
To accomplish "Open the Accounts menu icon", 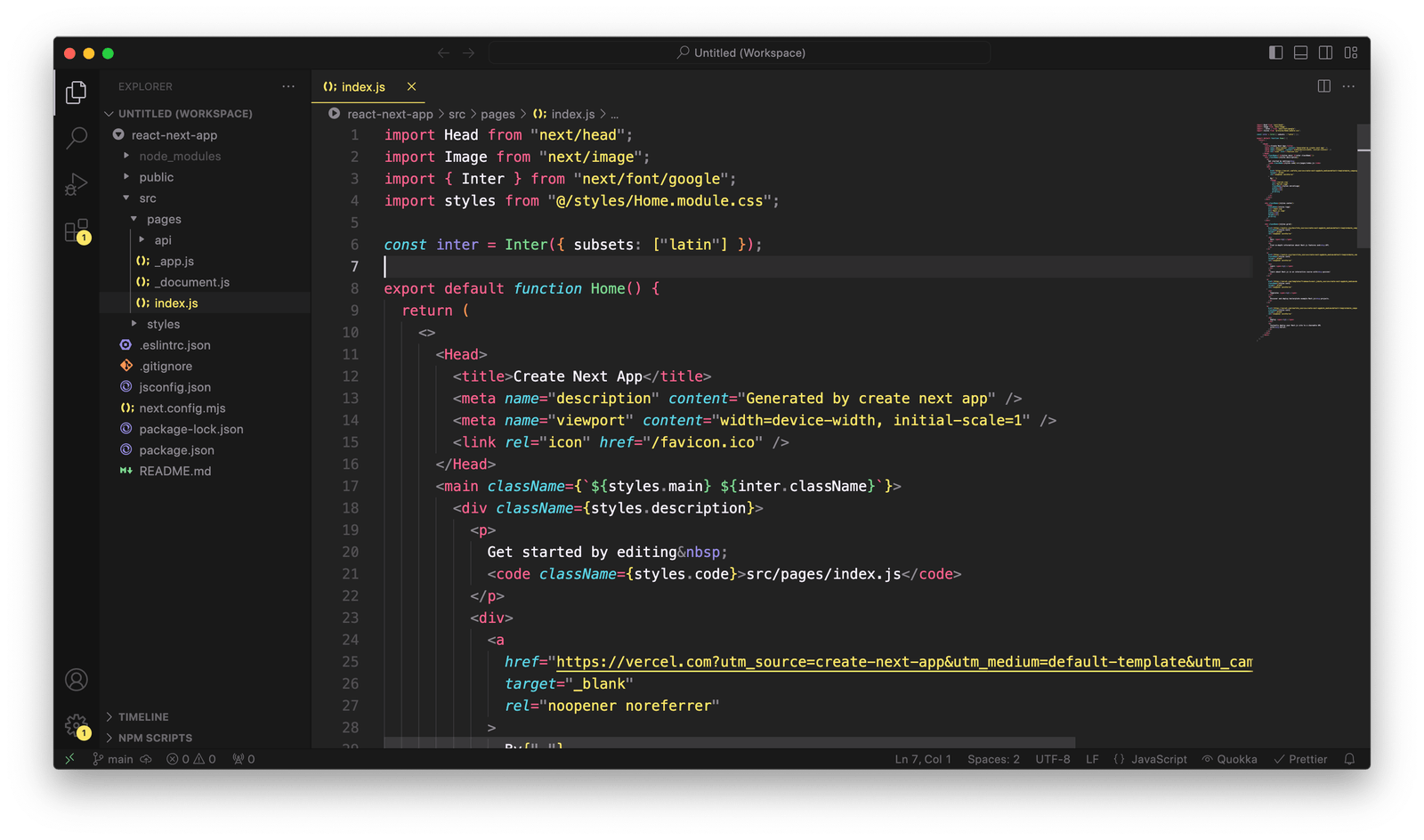I will pos(77,680).
